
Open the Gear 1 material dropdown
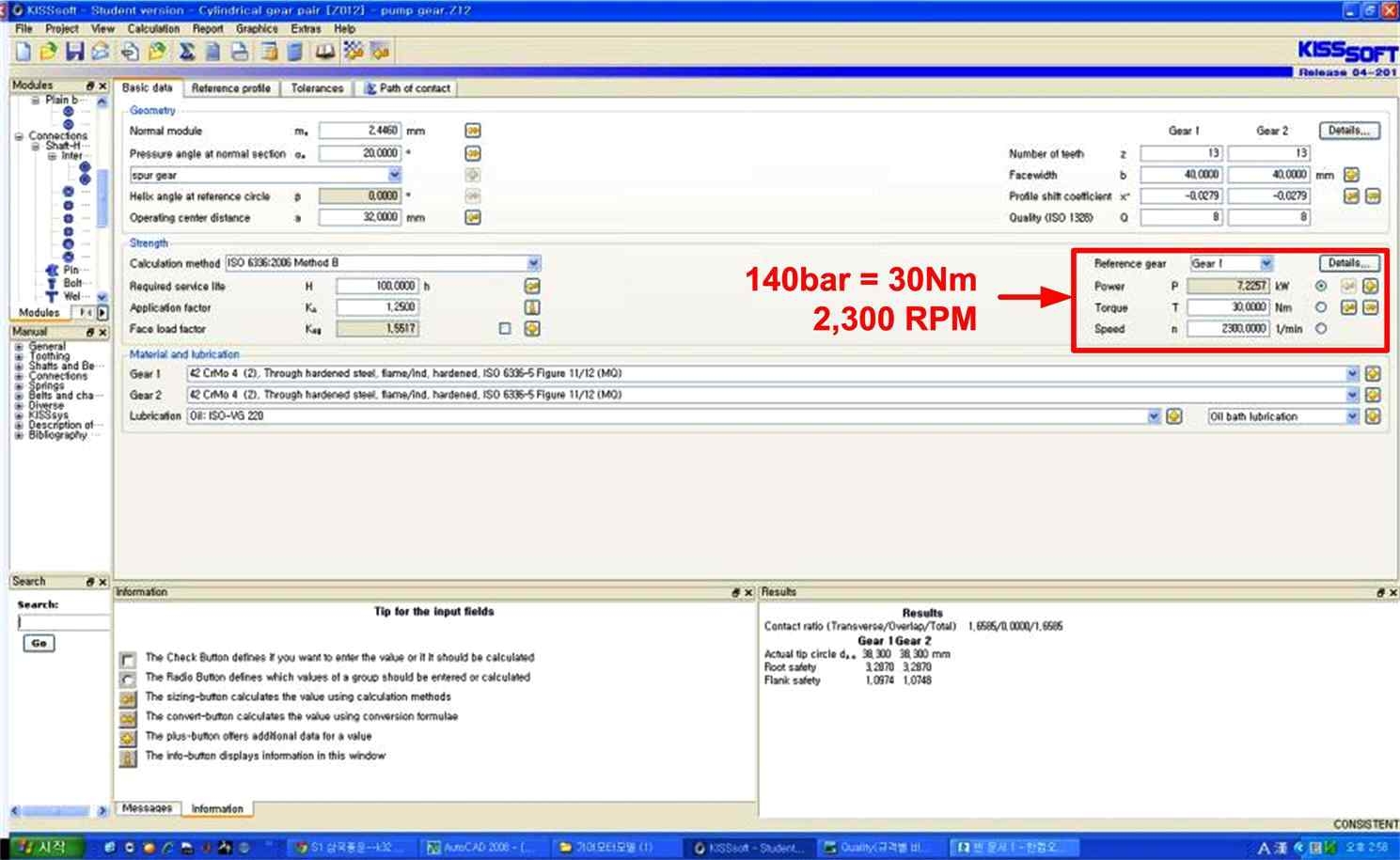coord(1352,373)
